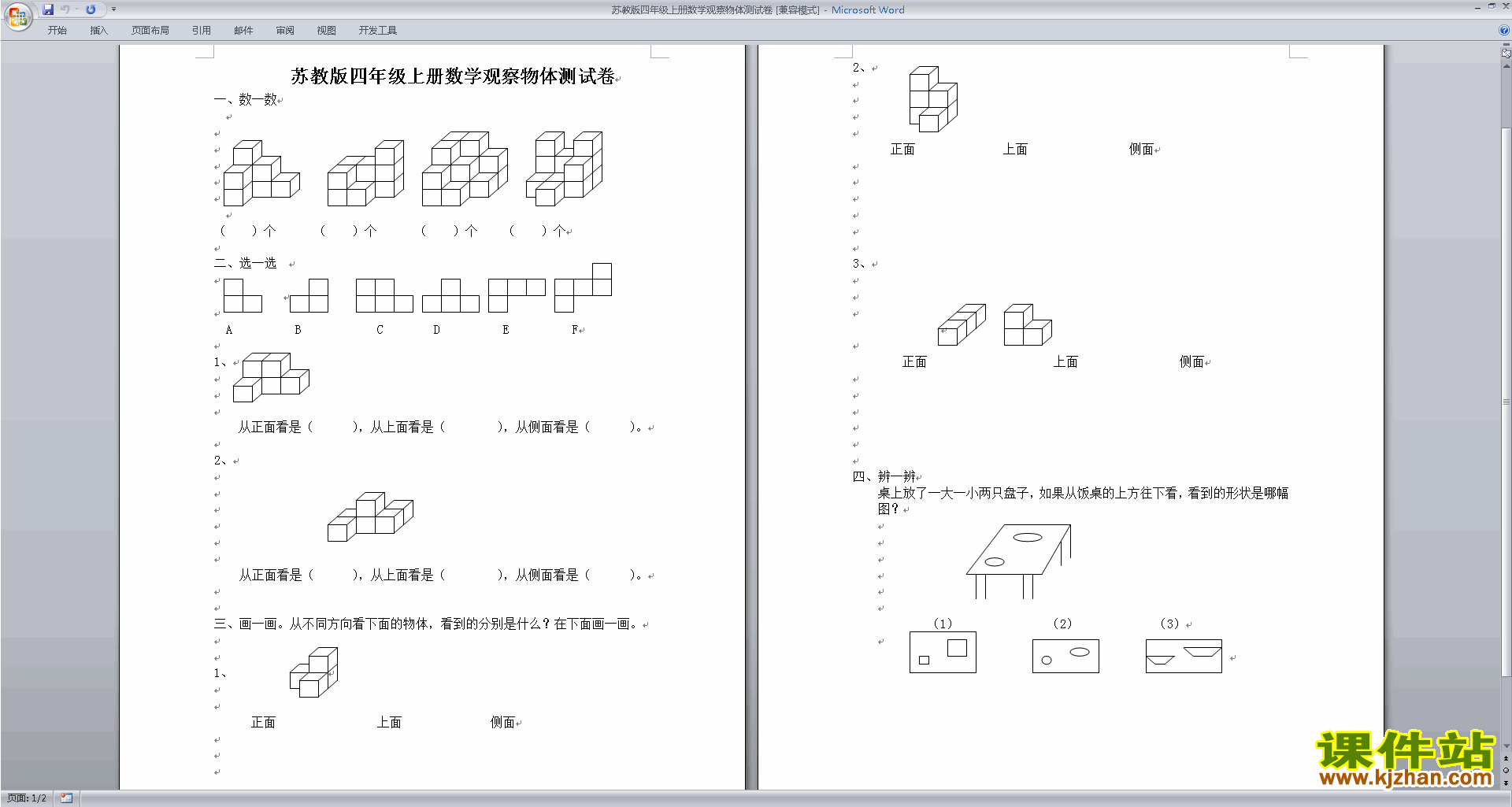Viewport: 1512px width, 807px height.
Task: Click shape option labeled F
Action: tap(583, 288)
